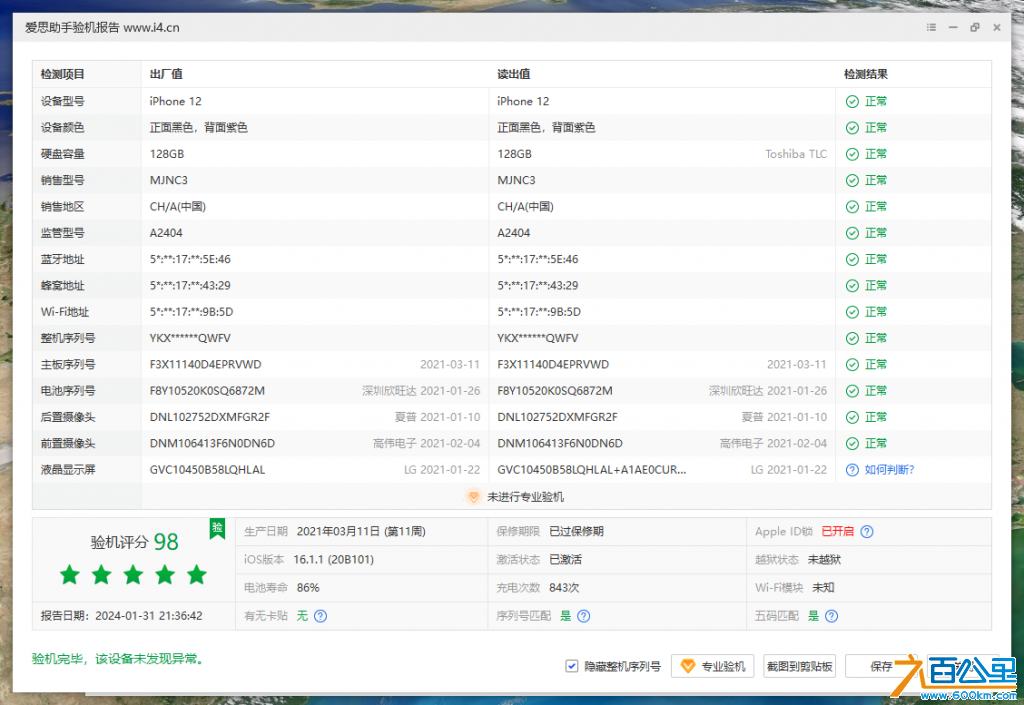Click check icon in 设备型号 row
1024x705 pixels.
852,101
